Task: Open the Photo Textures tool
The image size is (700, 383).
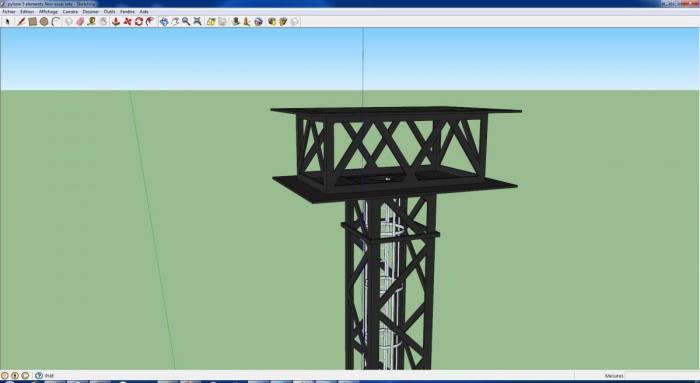Action: pos(247,21)
